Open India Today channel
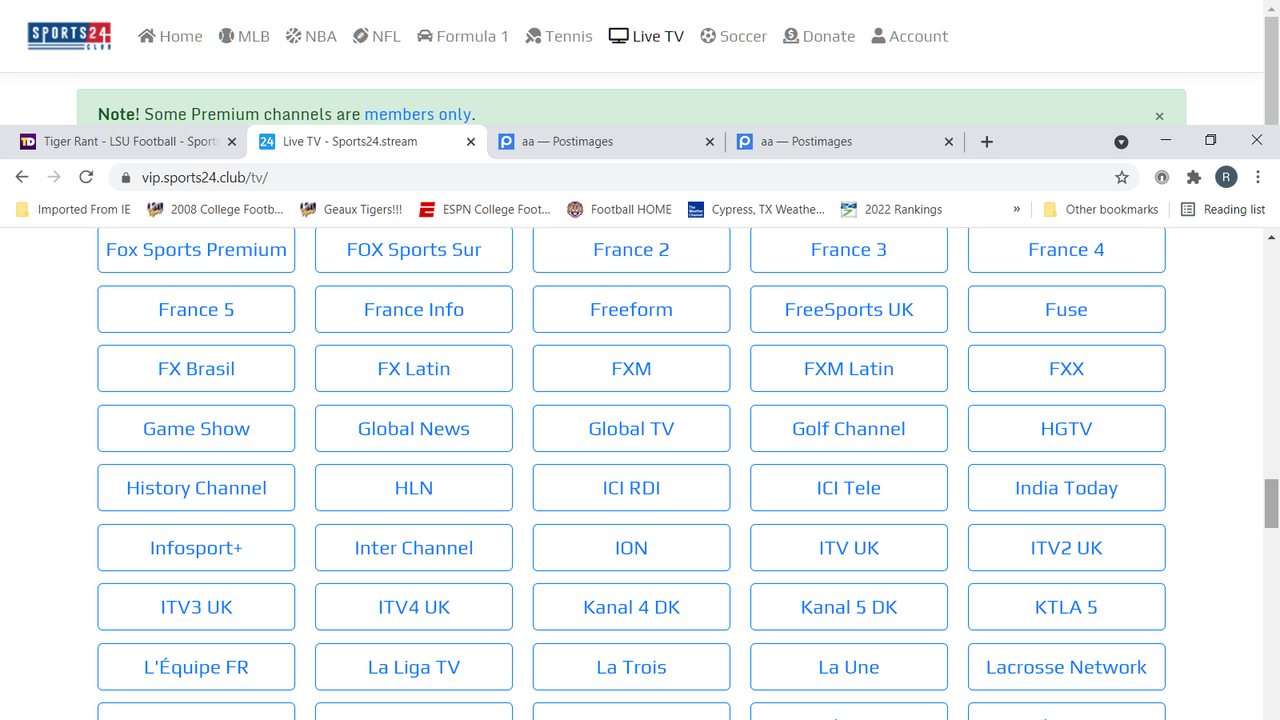Image resolution: width=1280 pixels, height=720 pixels. pos(1066,488)
